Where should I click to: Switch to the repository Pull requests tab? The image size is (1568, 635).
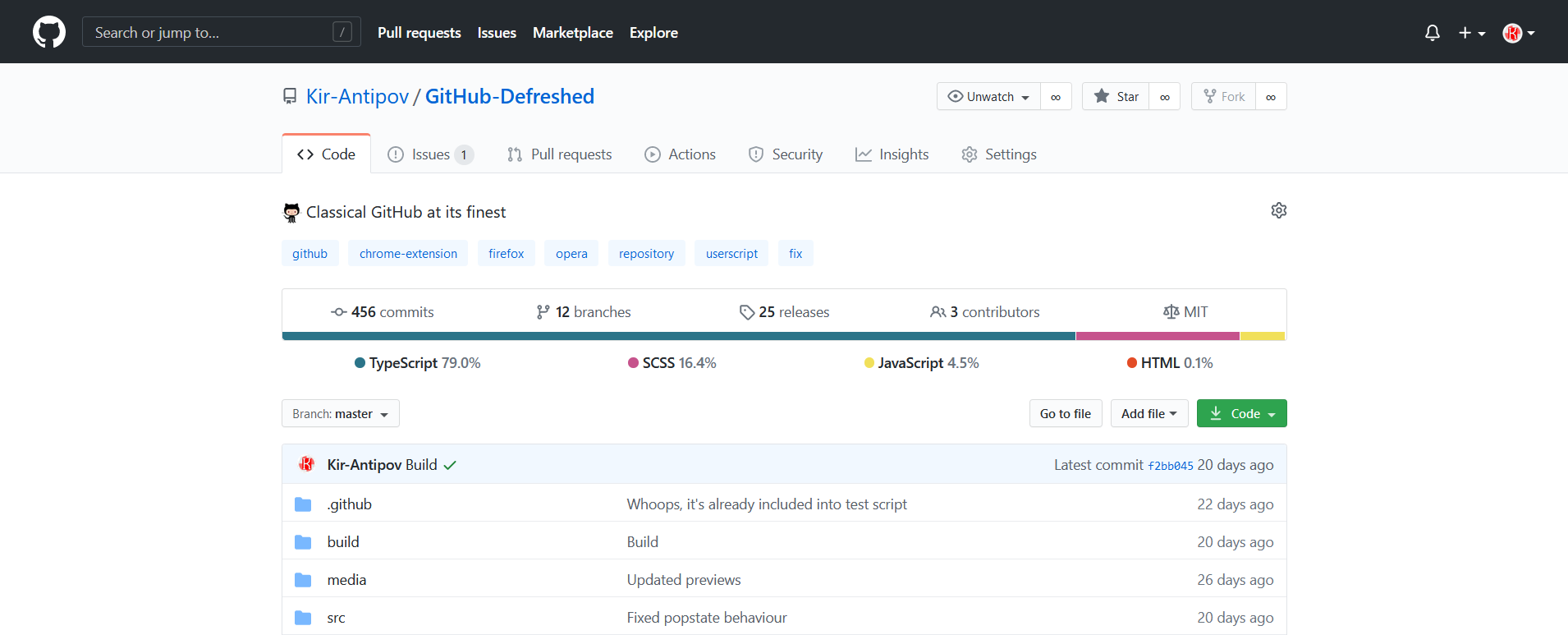(559, 154)
